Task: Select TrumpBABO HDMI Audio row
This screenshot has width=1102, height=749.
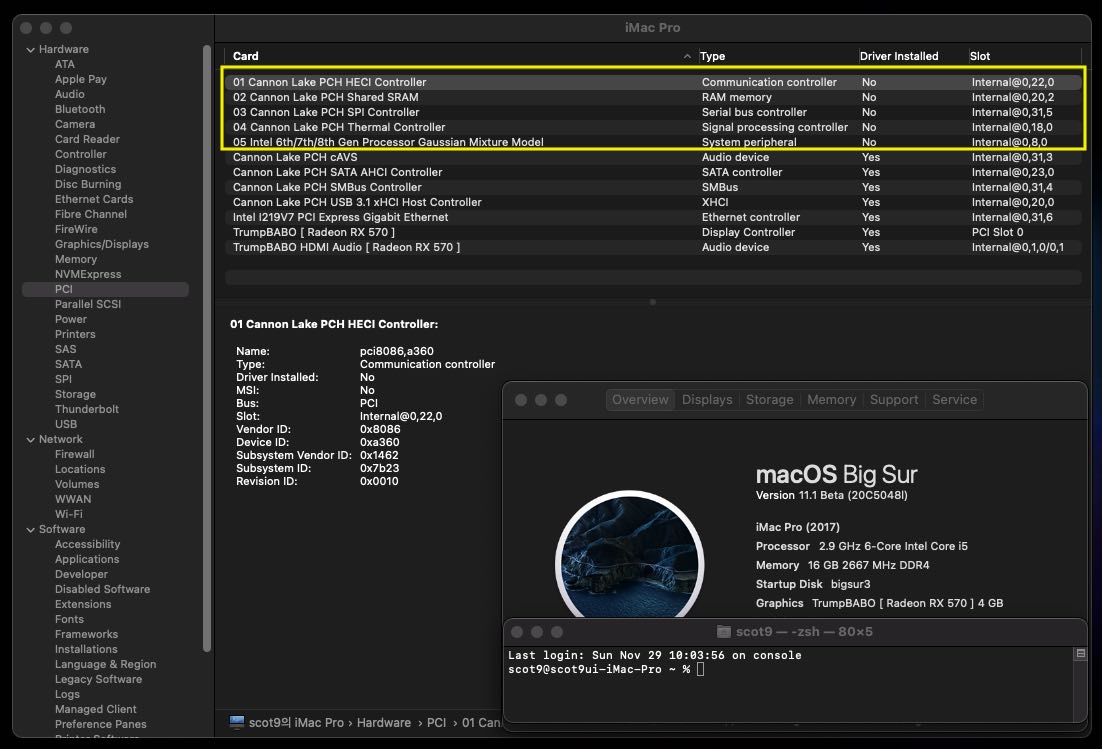Action: click(x=653, y=247)
